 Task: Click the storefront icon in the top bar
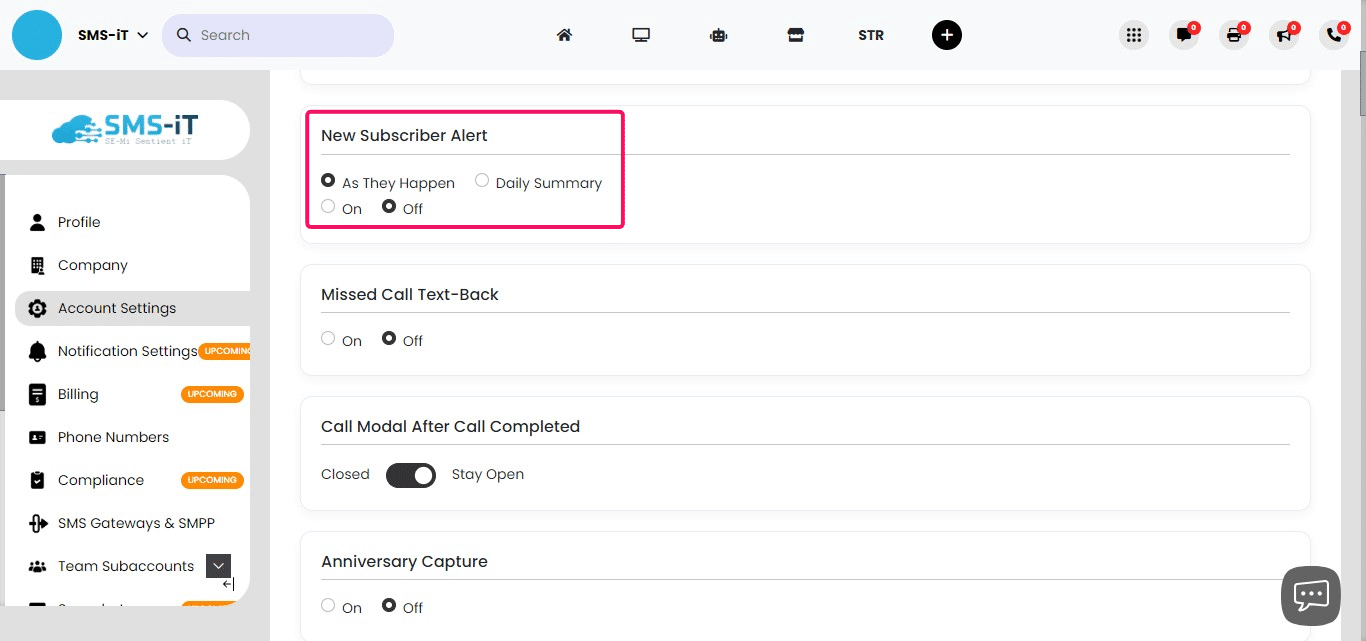795,34
